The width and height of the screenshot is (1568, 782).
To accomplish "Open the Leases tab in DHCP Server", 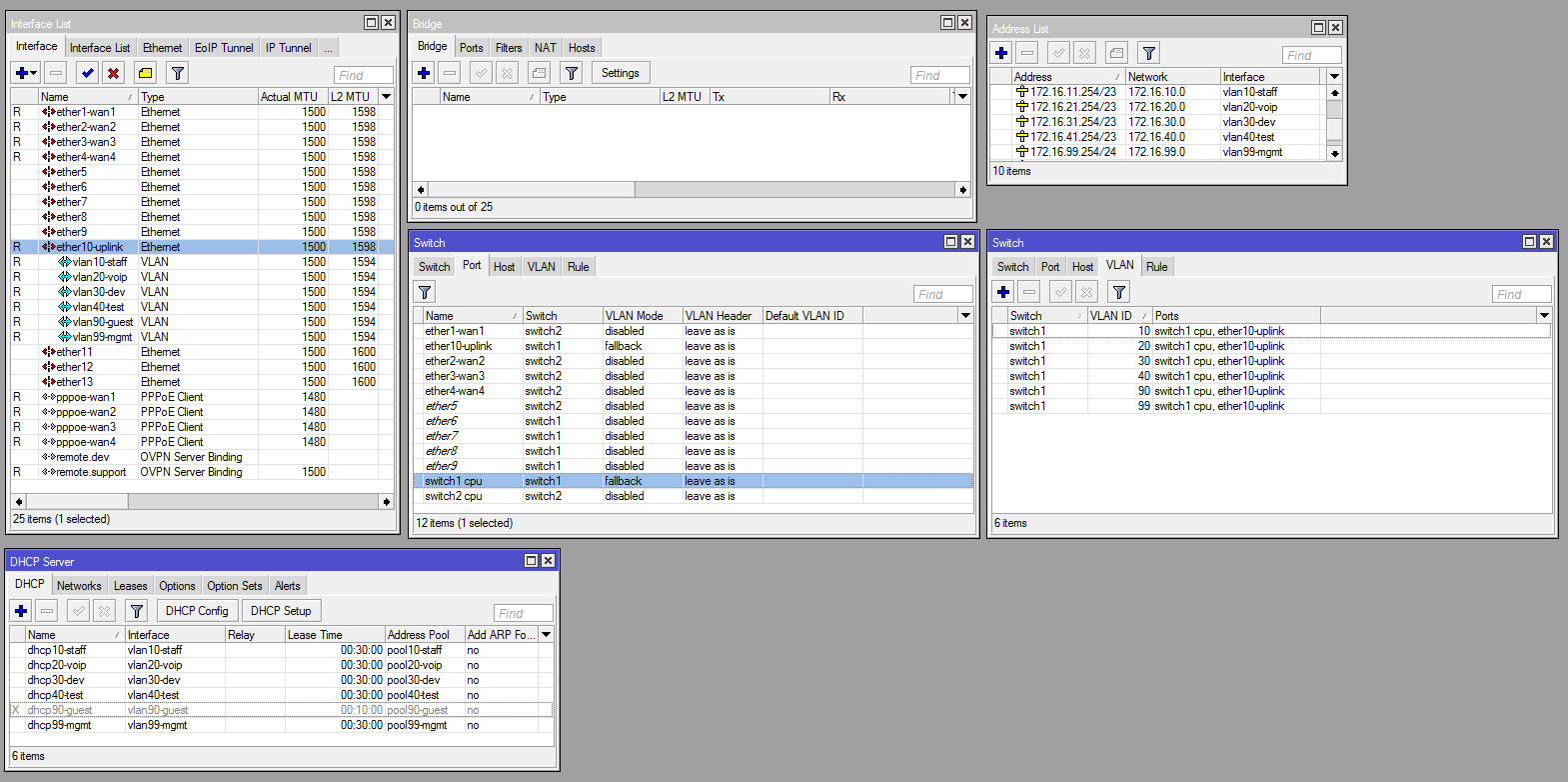I will tap(130, 586).
